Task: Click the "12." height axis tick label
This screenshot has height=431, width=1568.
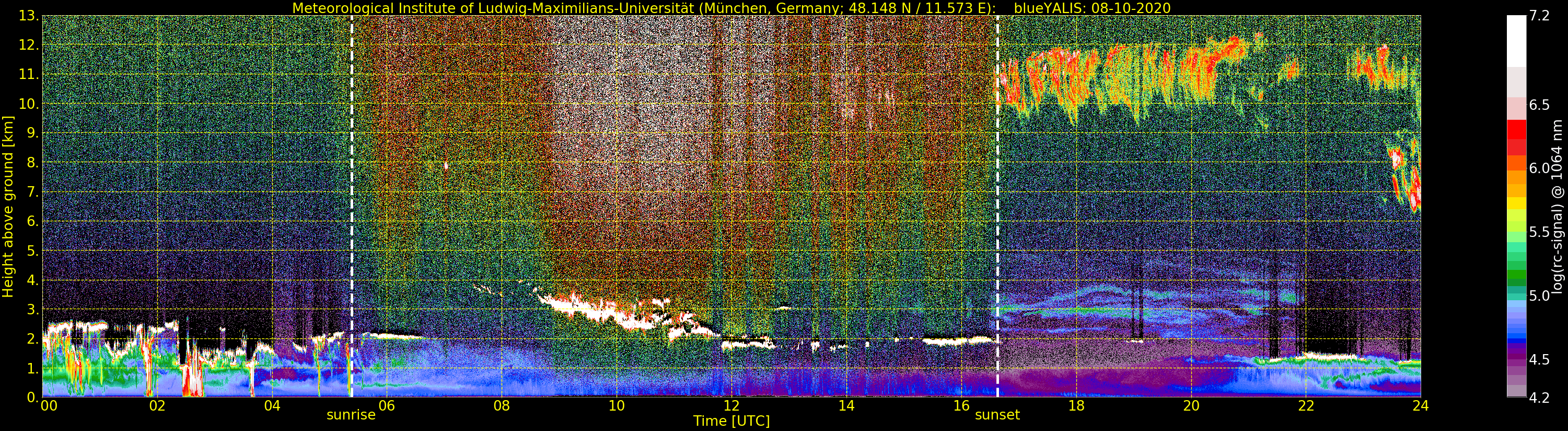Action: (29, 45)
